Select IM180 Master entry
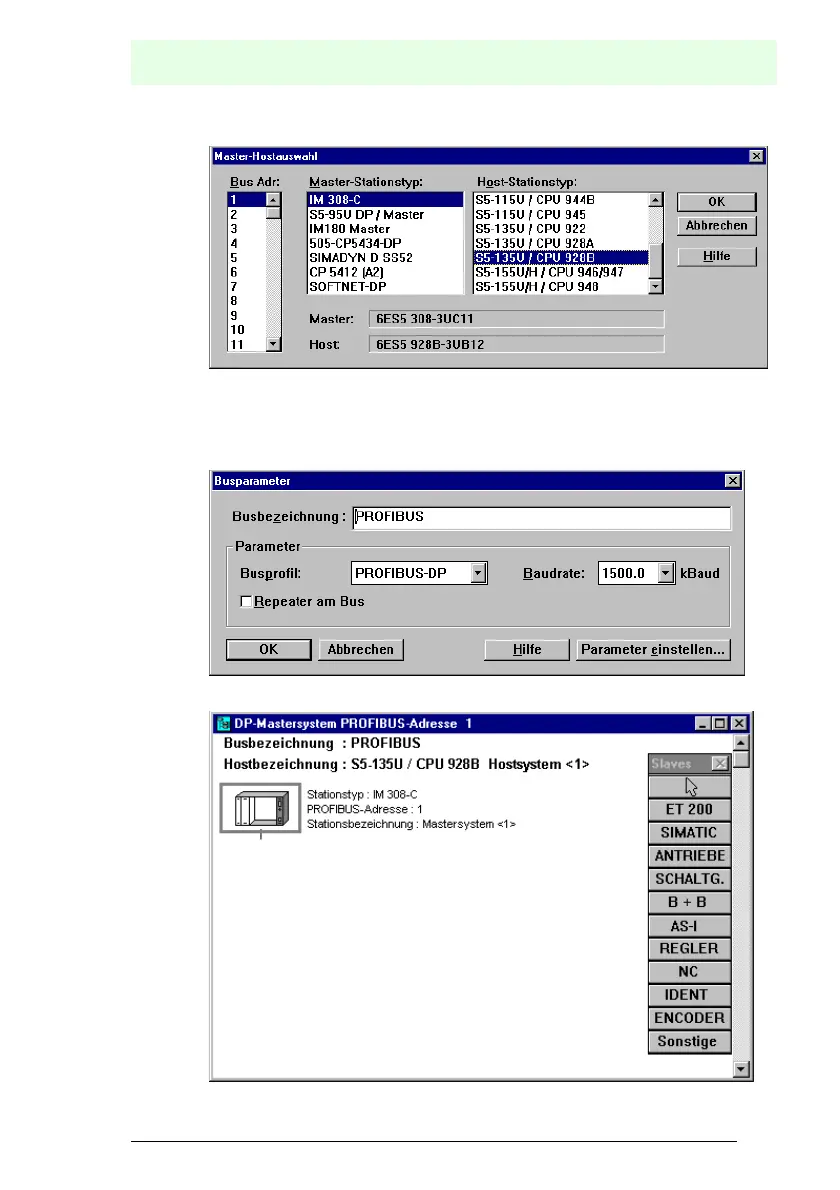Viewport: 840px width, 1190px height. point(385,229)
